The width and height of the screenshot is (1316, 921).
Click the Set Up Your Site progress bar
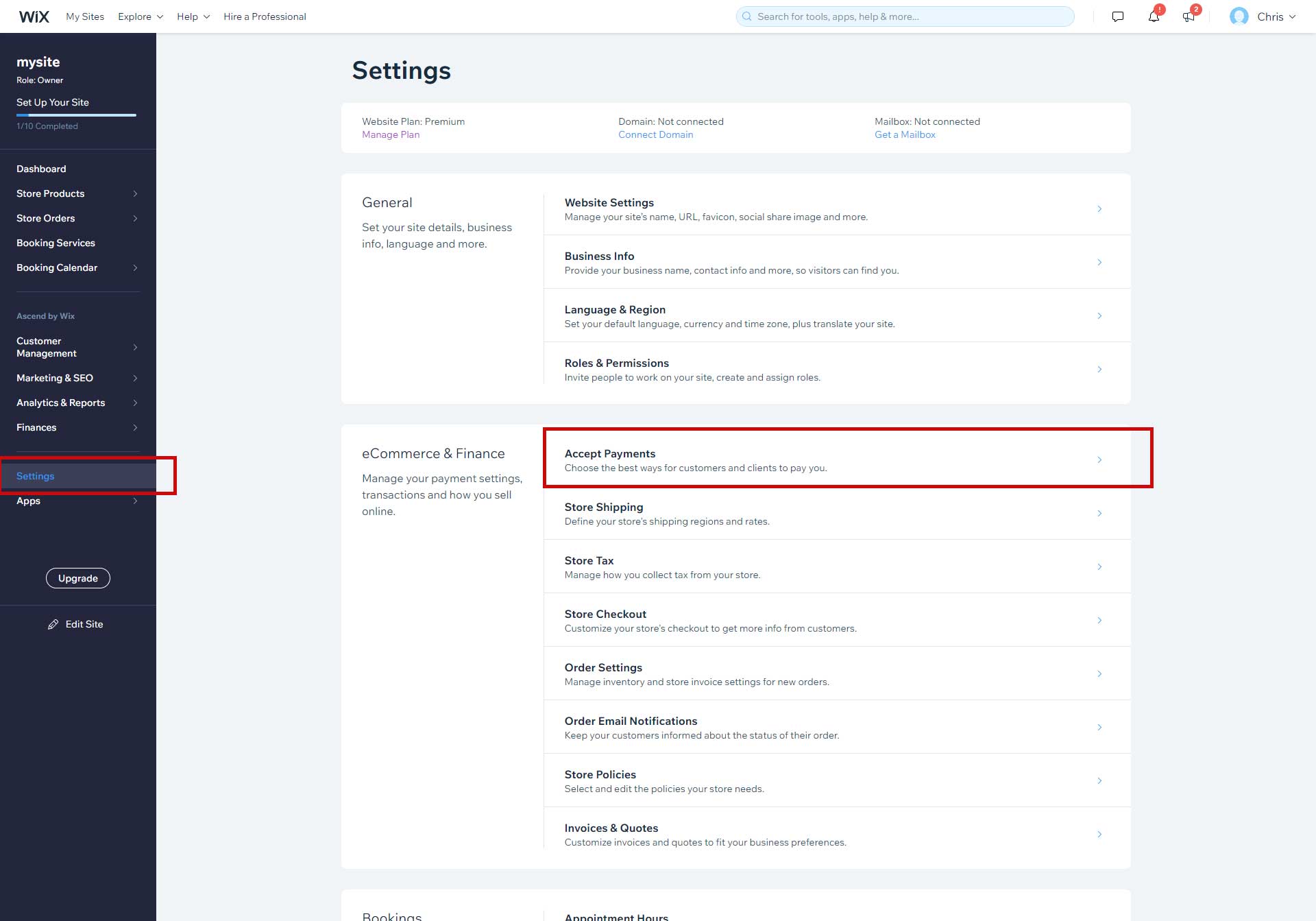point(76,115)
